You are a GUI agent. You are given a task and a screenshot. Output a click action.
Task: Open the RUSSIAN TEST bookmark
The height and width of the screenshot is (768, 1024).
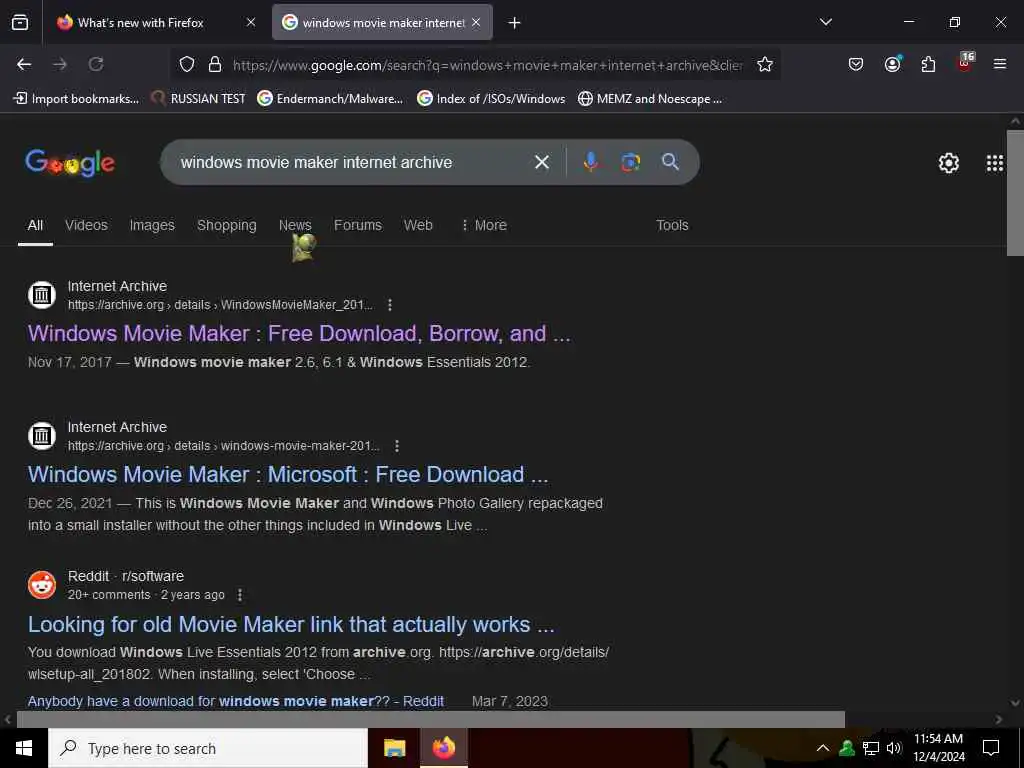198,99
